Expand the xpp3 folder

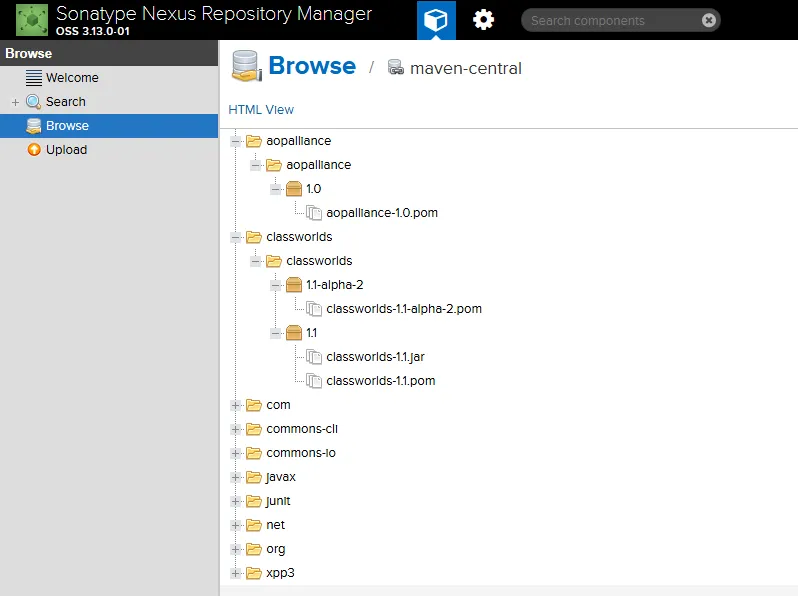[x=236, y=573]
